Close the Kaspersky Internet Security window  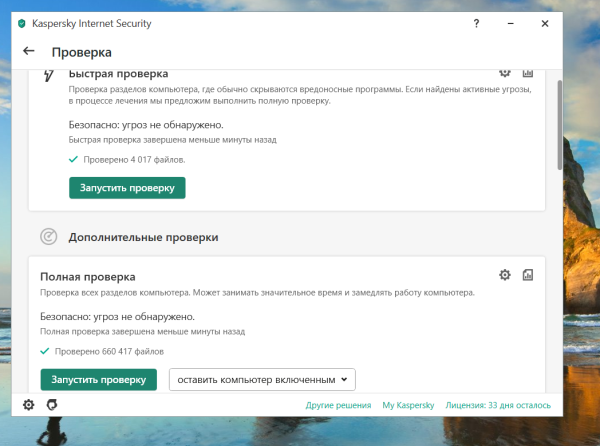[x=545, y=24]
